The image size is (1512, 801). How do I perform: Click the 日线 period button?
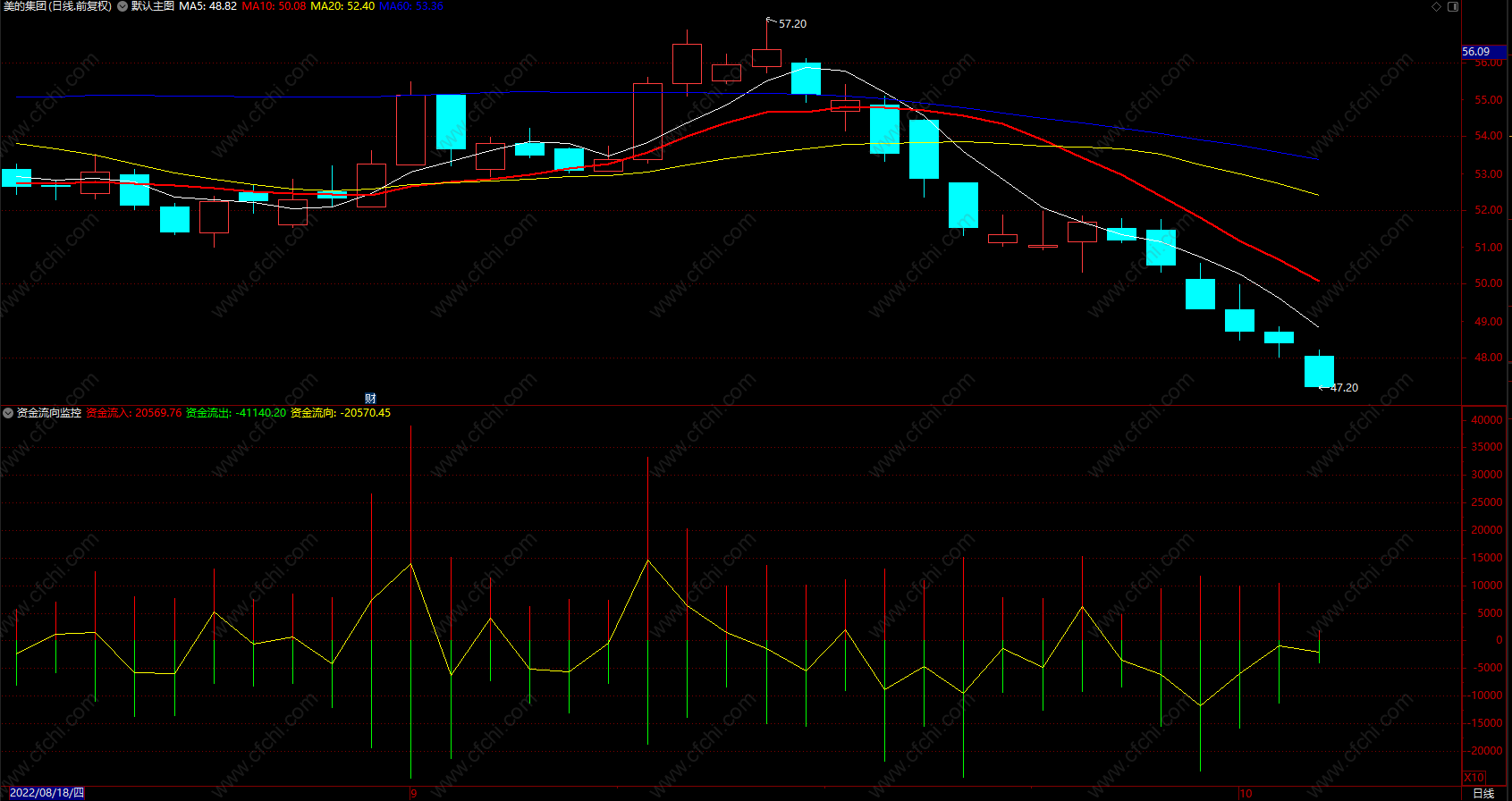point(1483,794)
